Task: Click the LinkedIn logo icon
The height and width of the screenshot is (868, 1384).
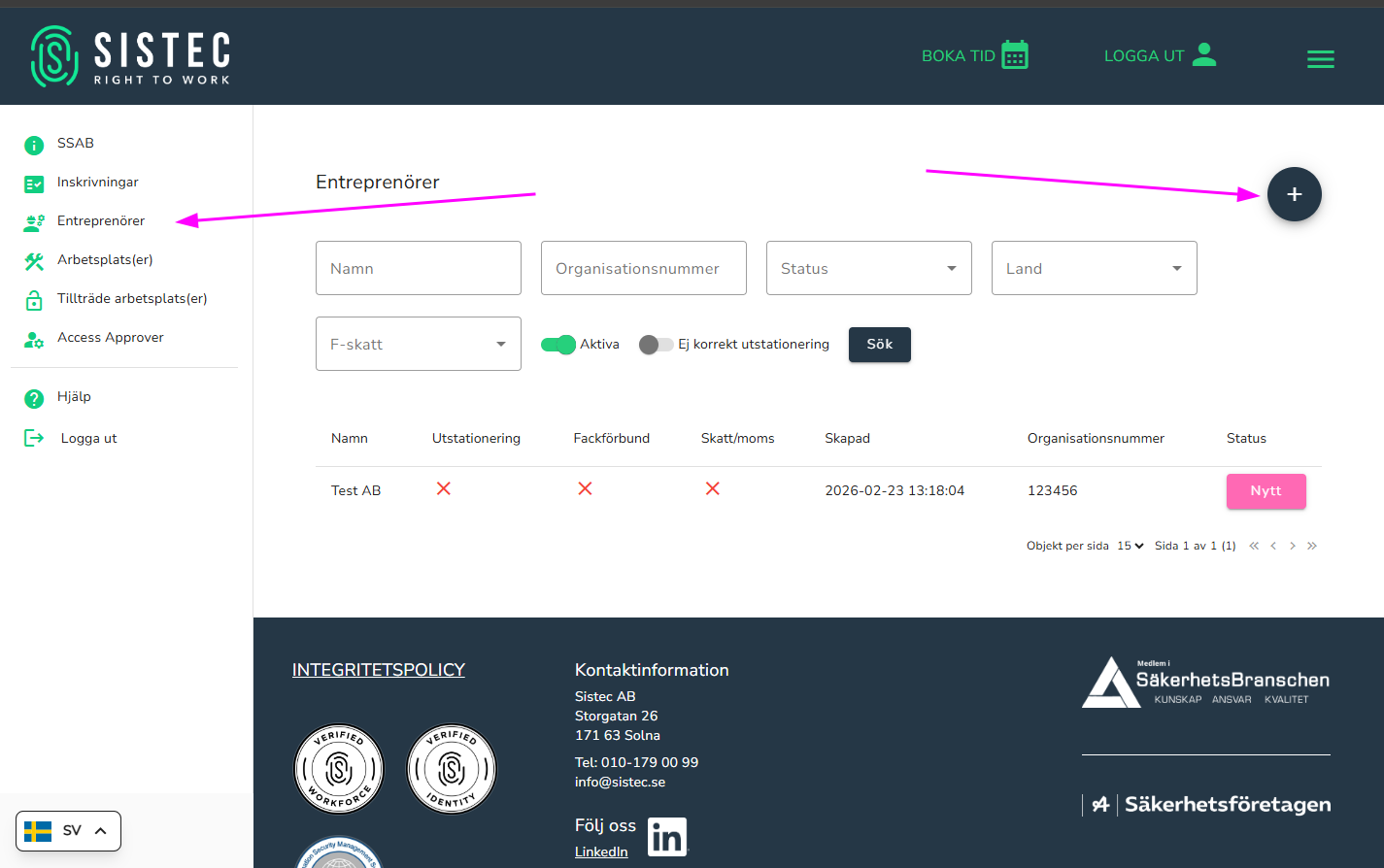Action: coord(667,837)
